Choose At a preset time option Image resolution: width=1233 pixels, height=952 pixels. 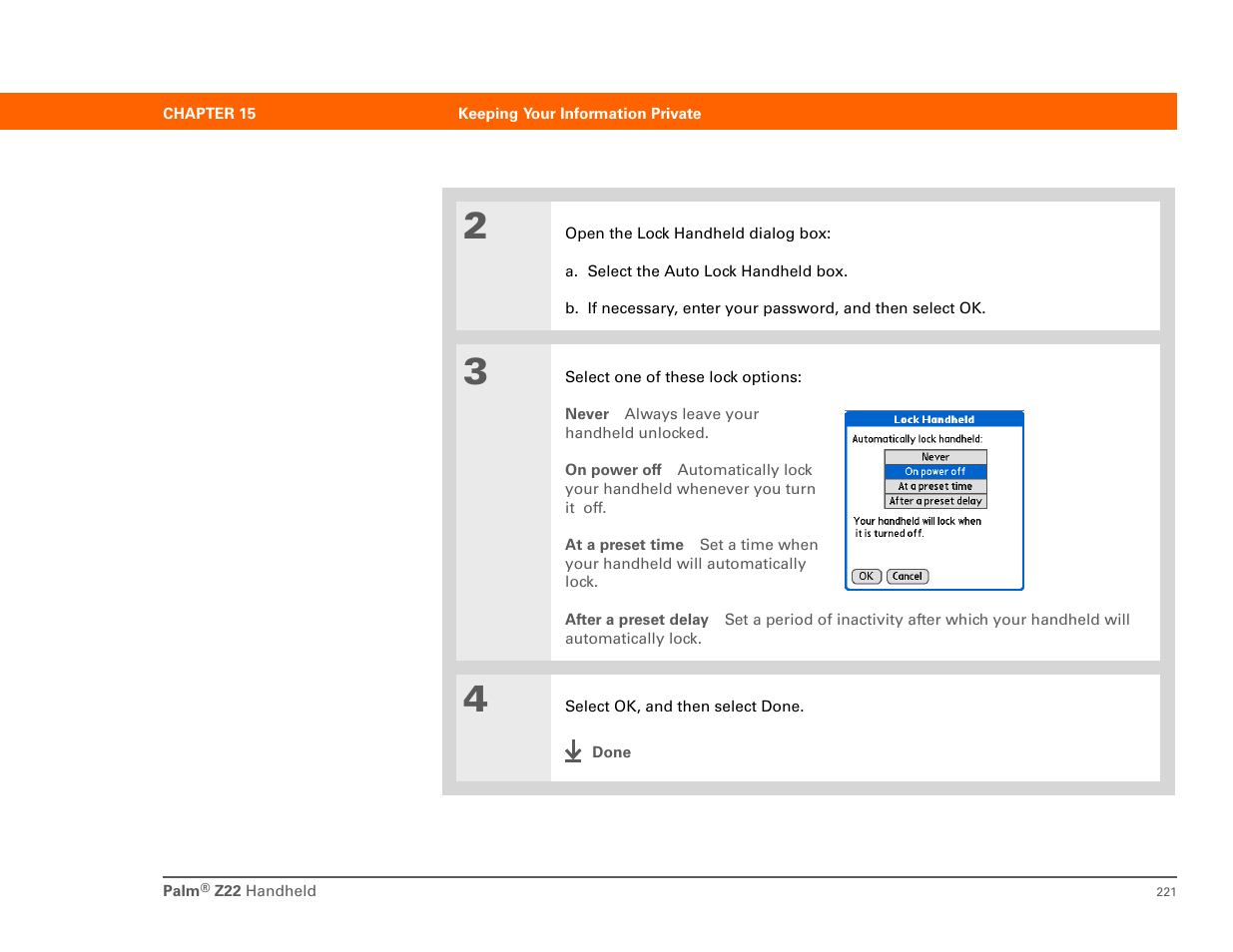(935, 487)
